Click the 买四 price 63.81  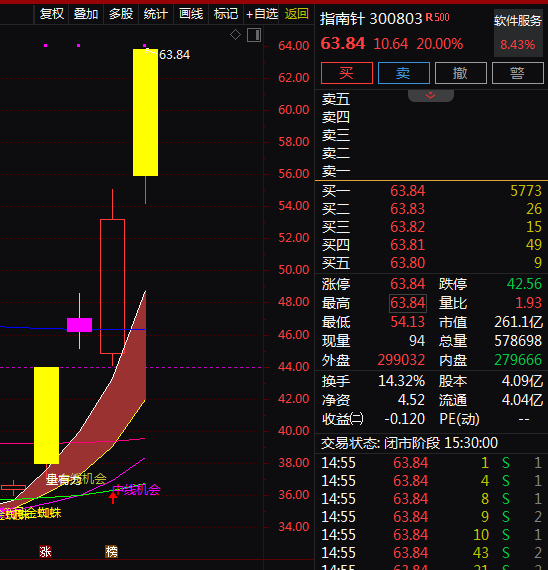pos(408,245)
